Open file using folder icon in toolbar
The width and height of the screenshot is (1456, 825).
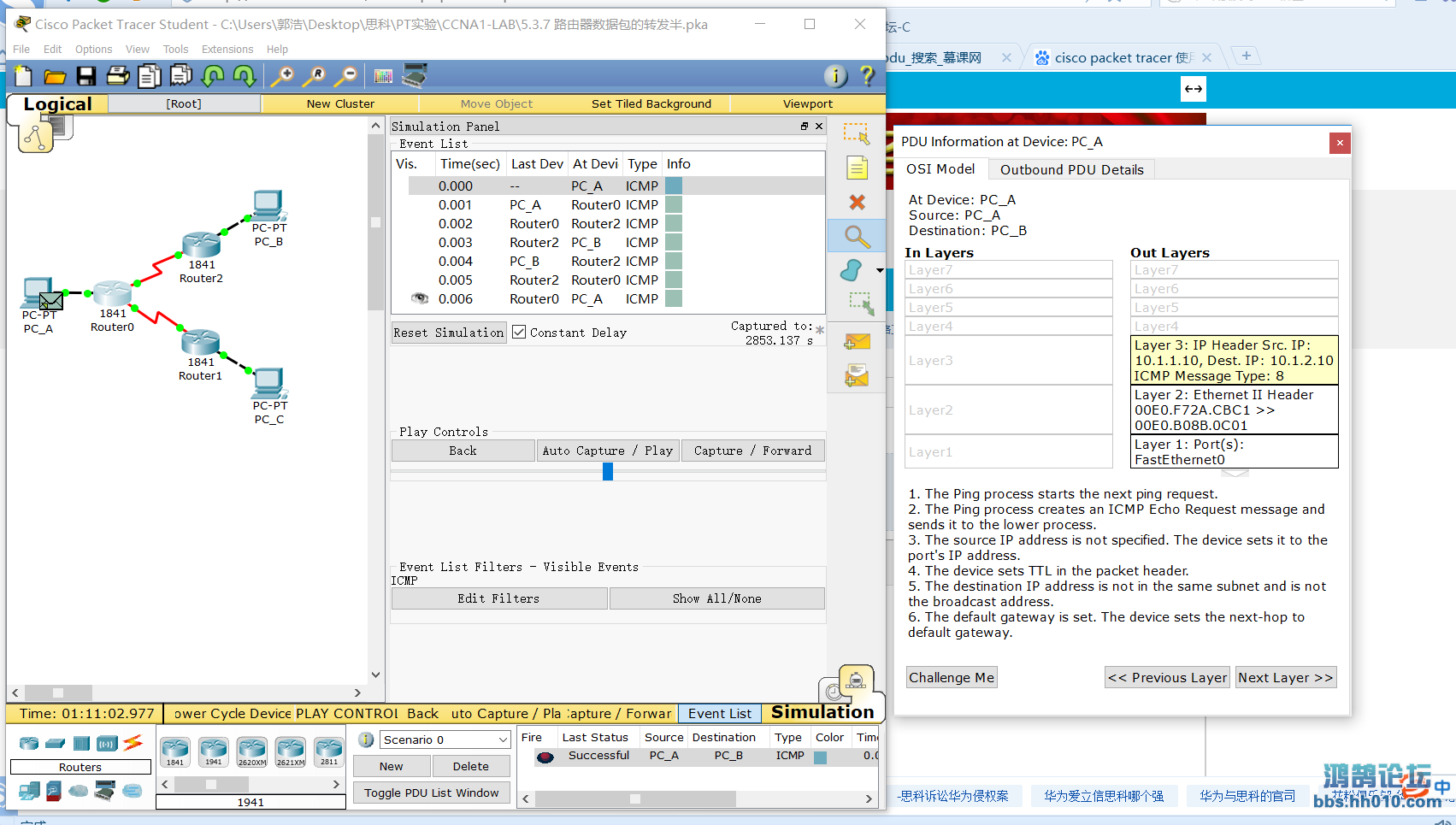click(x=55, y=77)
